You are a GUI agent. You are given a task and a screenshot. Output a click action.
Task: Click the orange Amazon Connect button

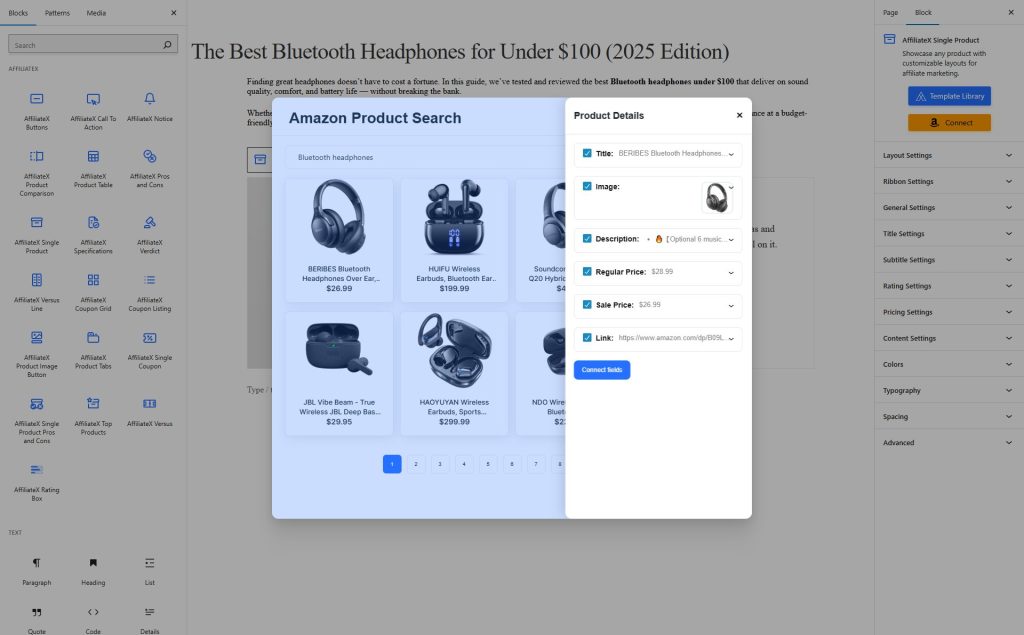pos(949,123)
